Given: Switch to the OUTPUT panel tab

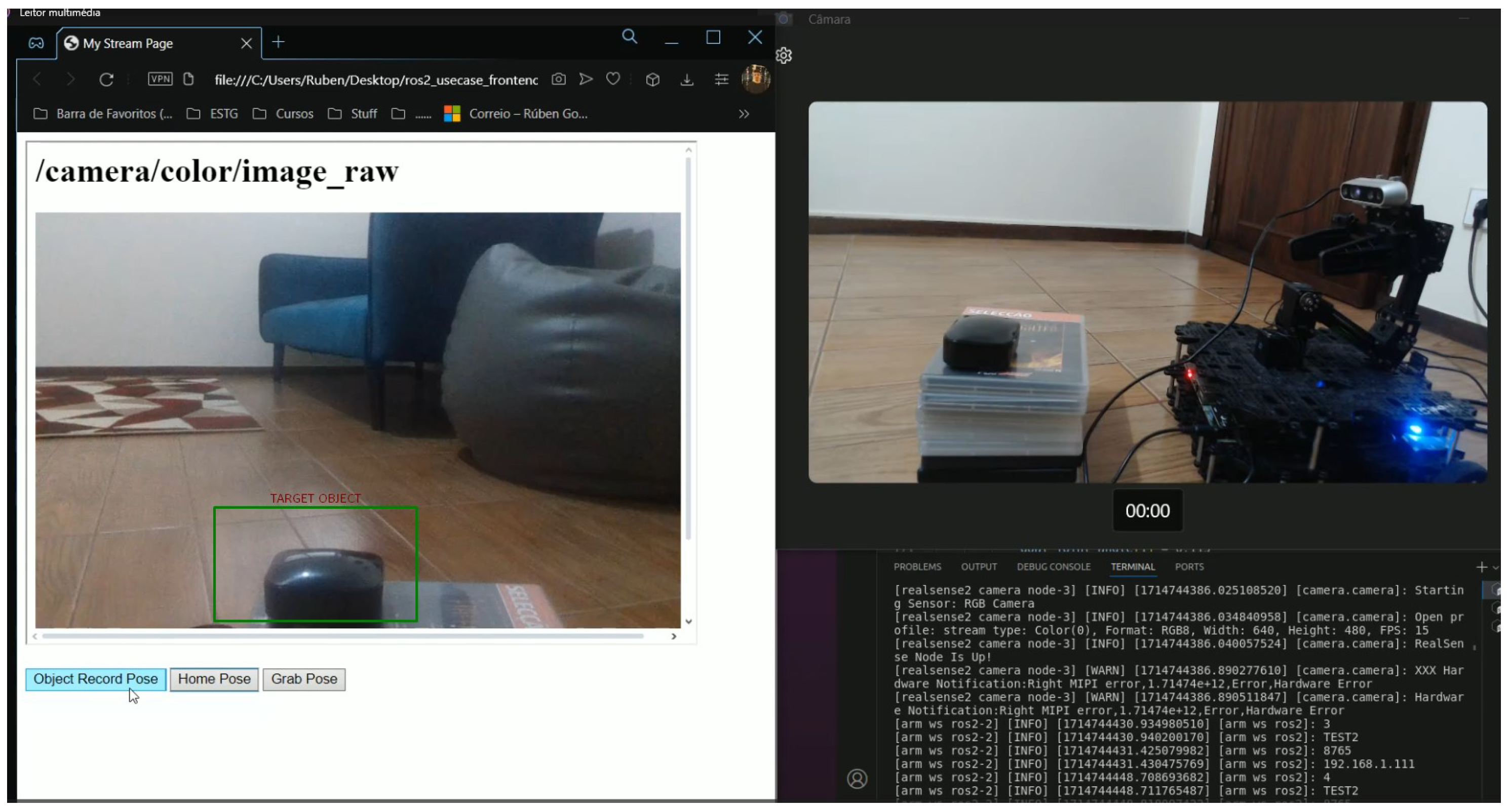Looking at the screenshot, I should coord(978,566).
